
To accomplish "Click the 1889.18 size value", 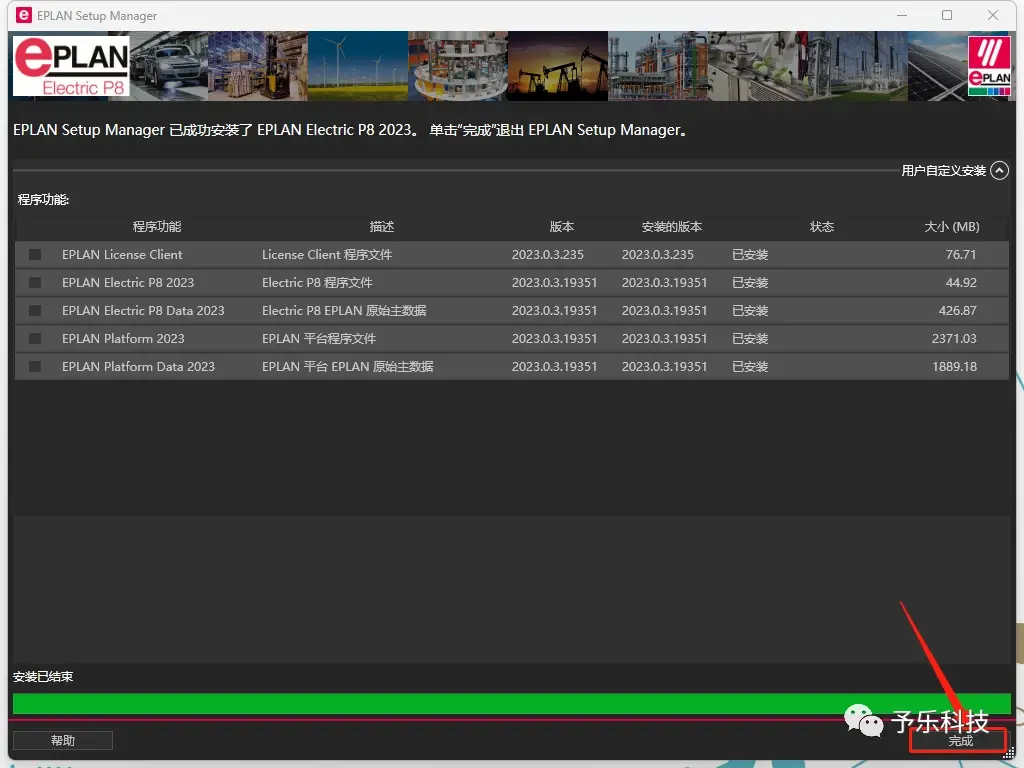I will [x=954, y=367].
